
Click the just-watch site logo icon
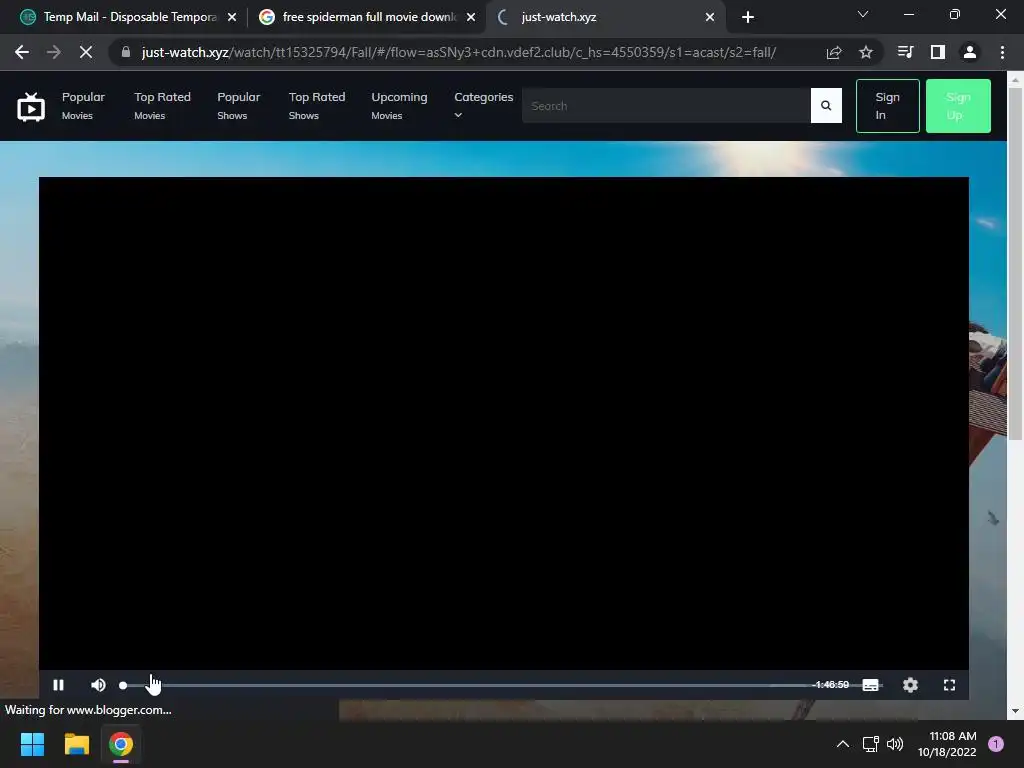tap(31, 106)
